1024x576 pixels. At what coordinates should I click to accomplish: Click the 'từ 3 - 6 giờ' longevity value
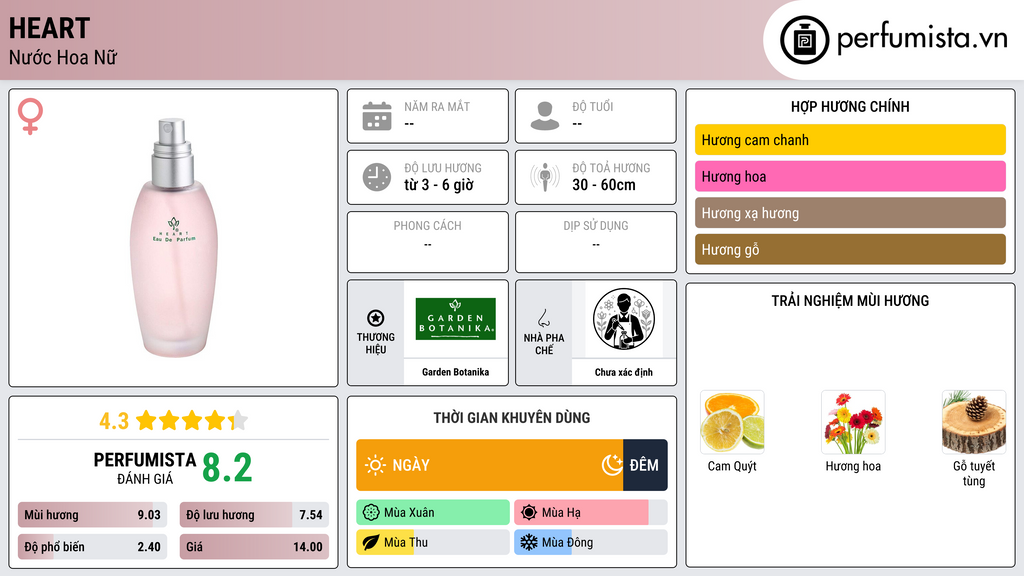[x=439, y=185]
